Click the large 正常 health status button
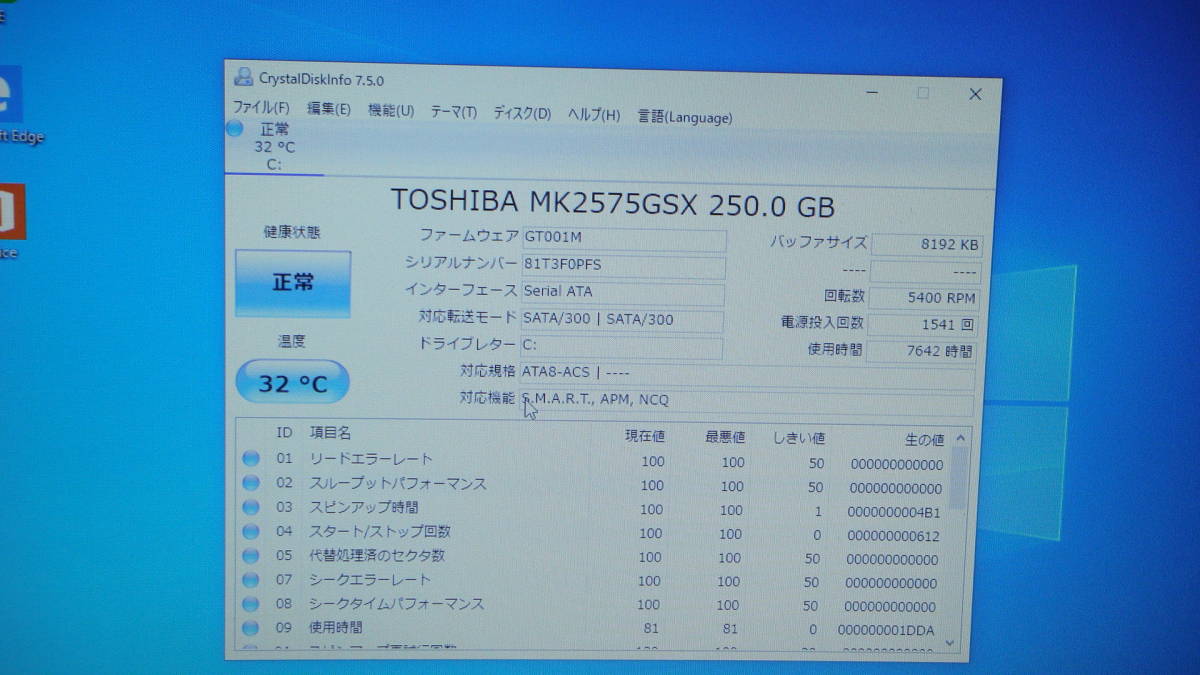 pyautogui.click(x=293, y=284)
